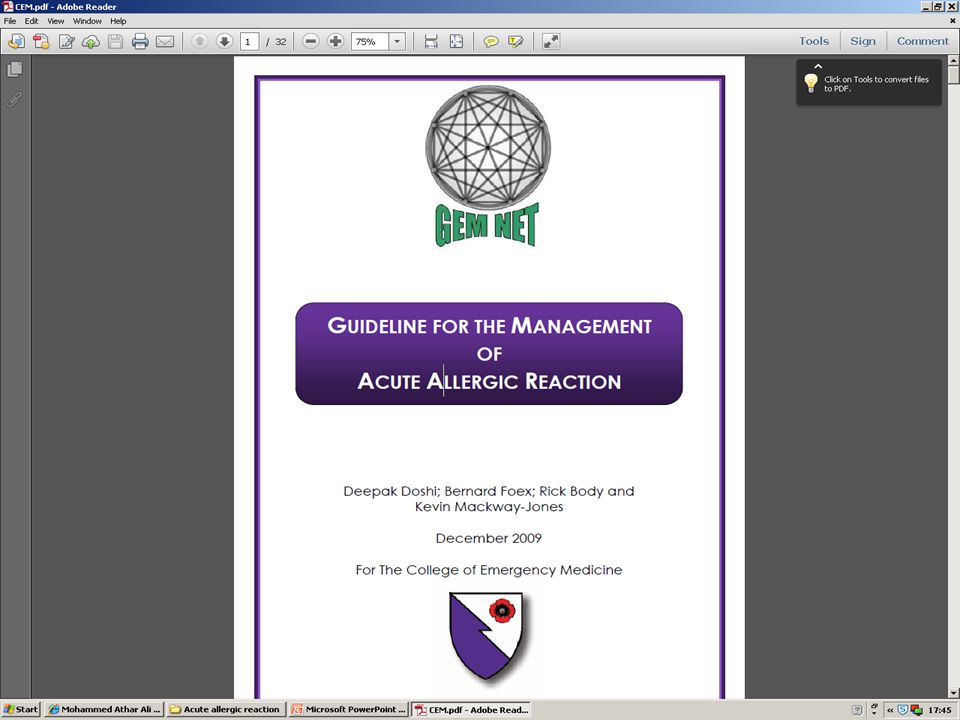The height and width of the screenshot is (720, 960).
Task: Click 'For The College of Emergency Medicine' text
Action: click(489, 570)
